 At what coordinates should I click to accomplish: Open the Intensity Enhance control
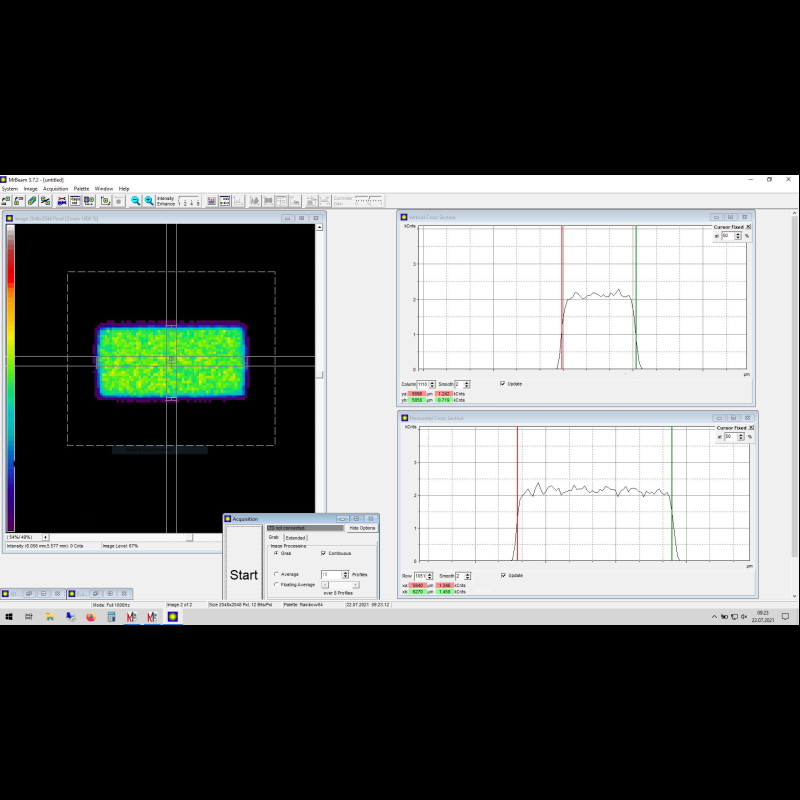click(x=166, y=200)
